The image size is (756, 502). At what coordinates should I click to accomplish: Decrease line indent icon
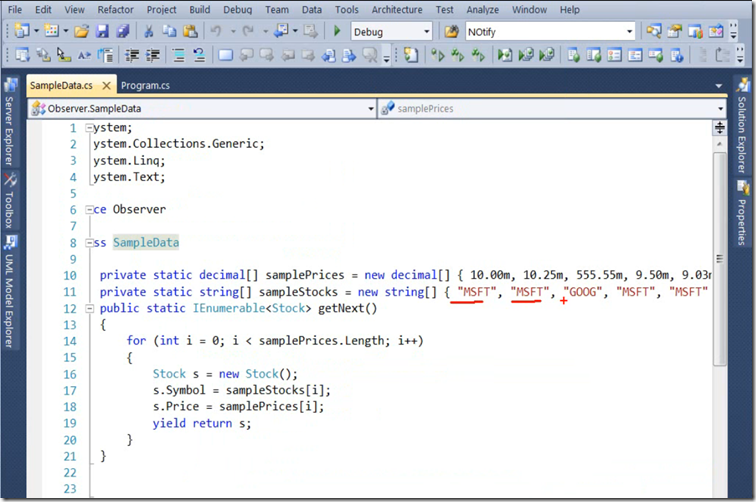pyautogui.click(x=132, y=55)
